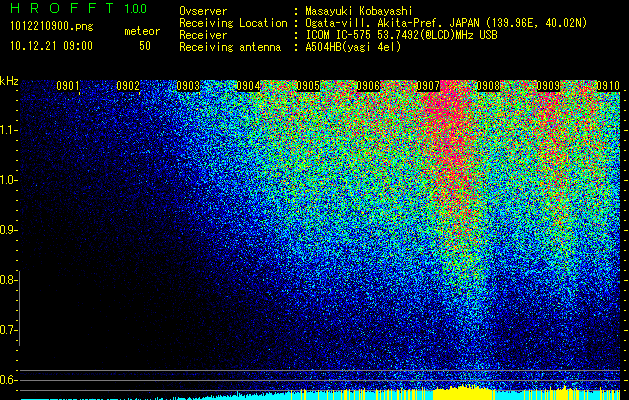
Task: Click the 0906 time marker
Action: click(368, 86)
